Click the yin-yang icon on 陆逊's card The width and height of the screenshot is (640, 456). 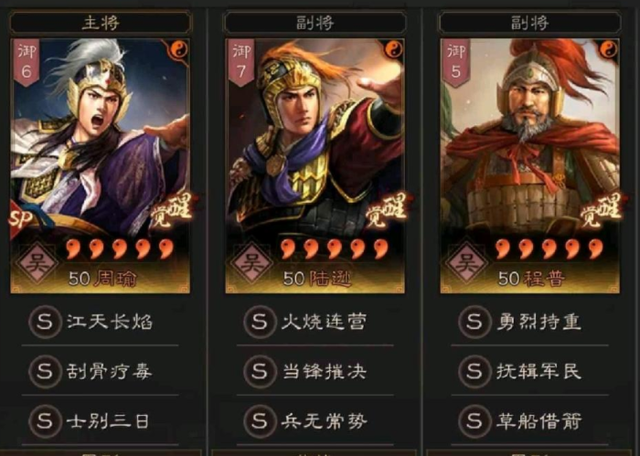[x=393, y=50]
